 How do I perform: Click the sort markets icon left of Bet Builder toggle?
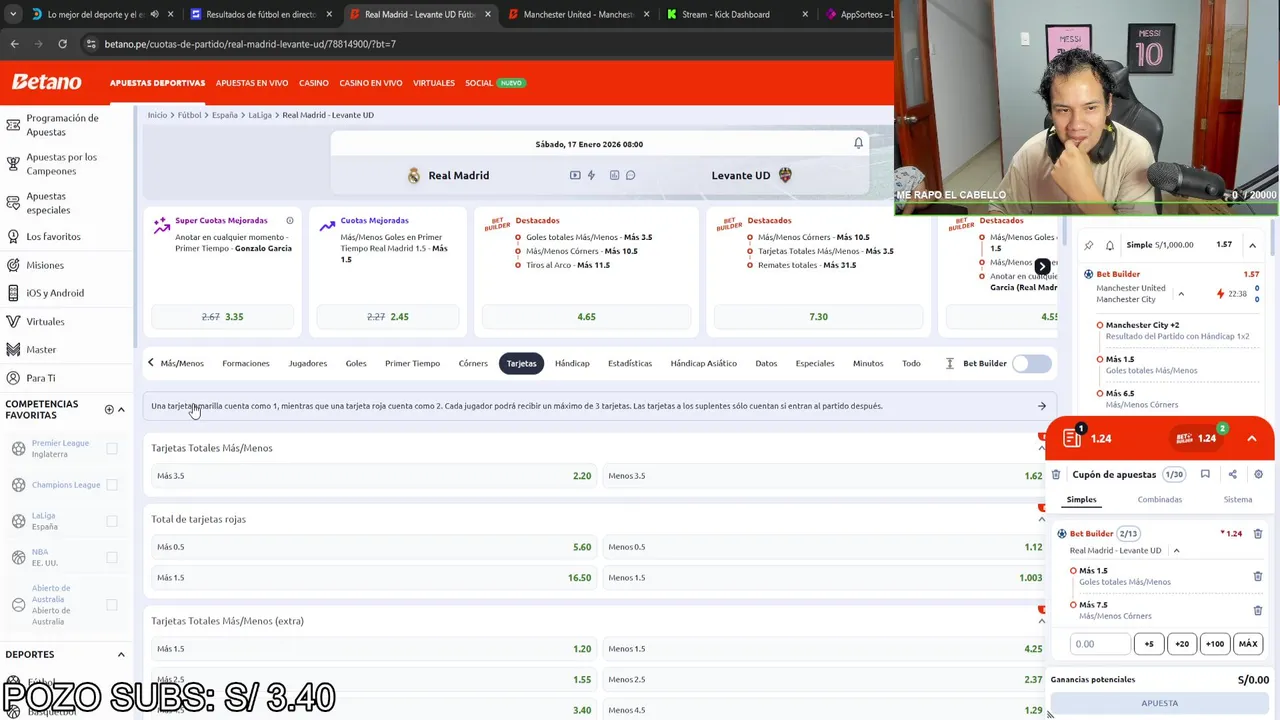point(949,363)
